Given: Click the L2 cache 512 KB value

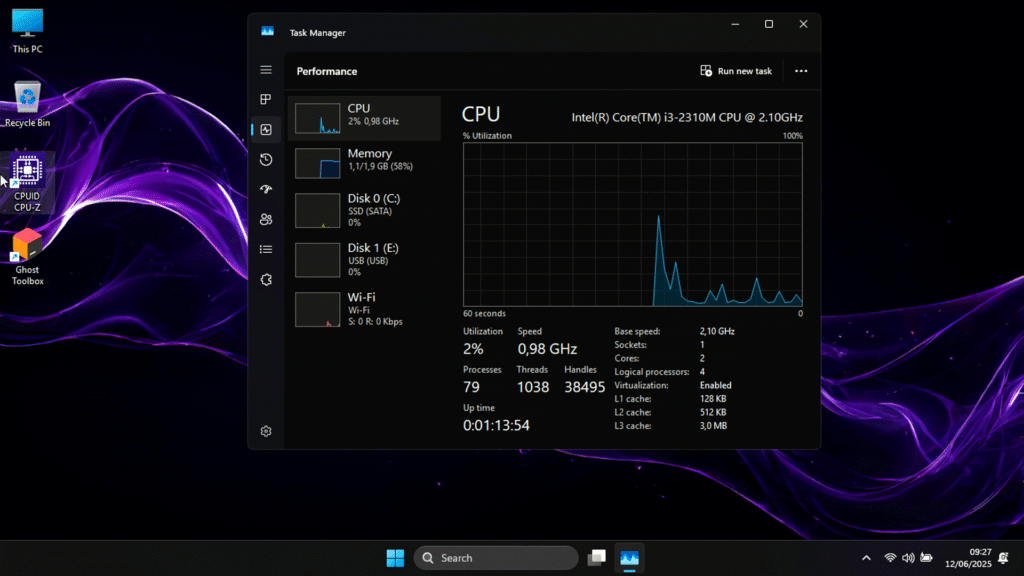Looking at the screenshot, I should [712, 412].
